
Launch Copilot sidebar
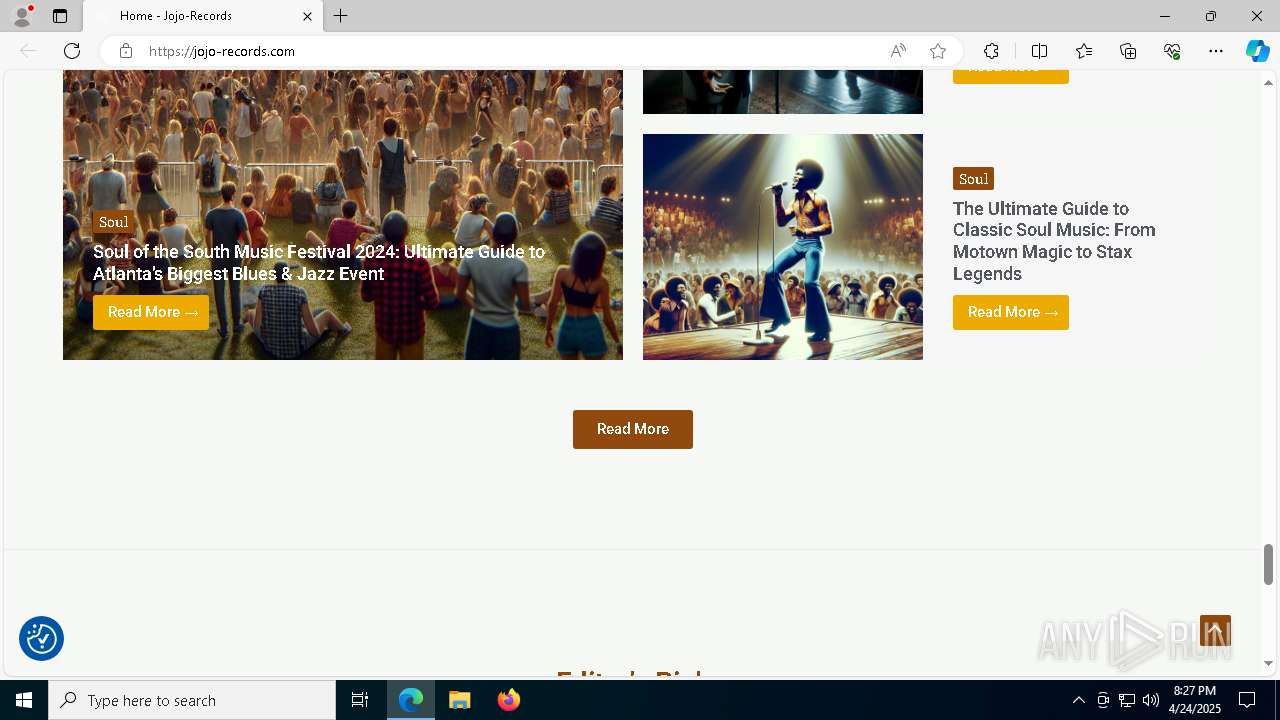(1257, 51)
